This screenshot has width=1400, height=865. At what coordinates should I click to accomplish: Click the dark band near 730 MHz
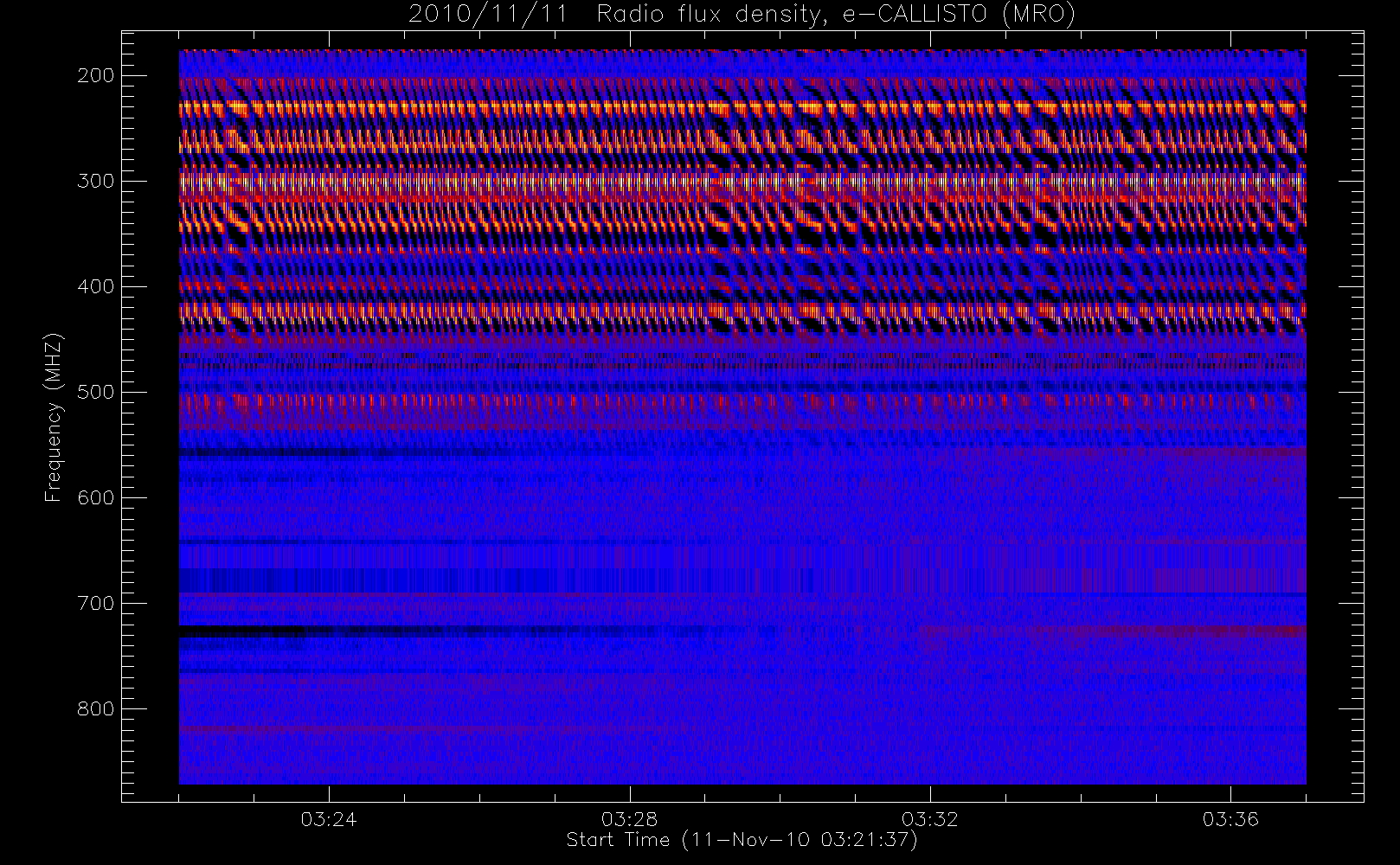(433, 632)
